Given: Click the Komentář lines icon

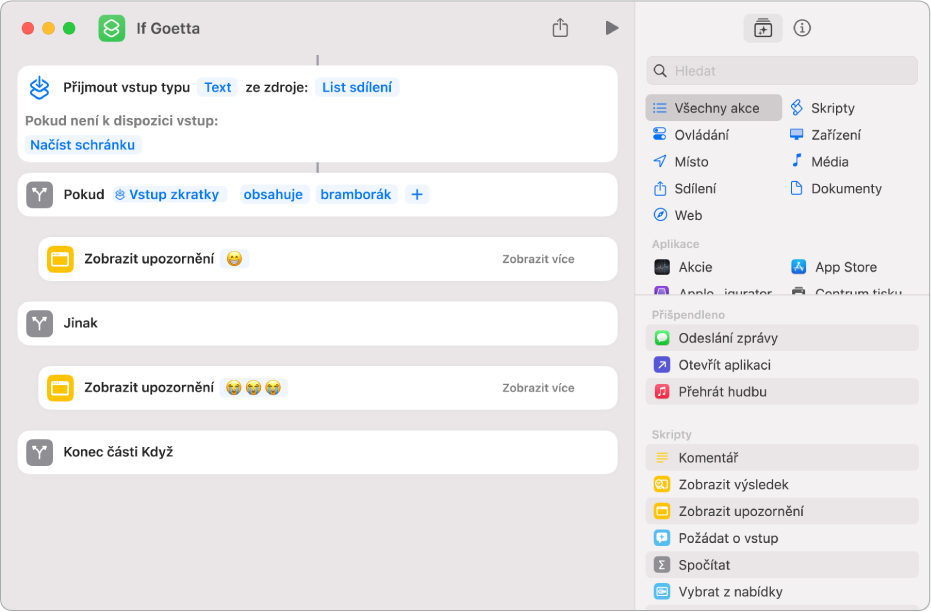Looking at the screenshot, I should pyautogui.click(x=661, y=458).
